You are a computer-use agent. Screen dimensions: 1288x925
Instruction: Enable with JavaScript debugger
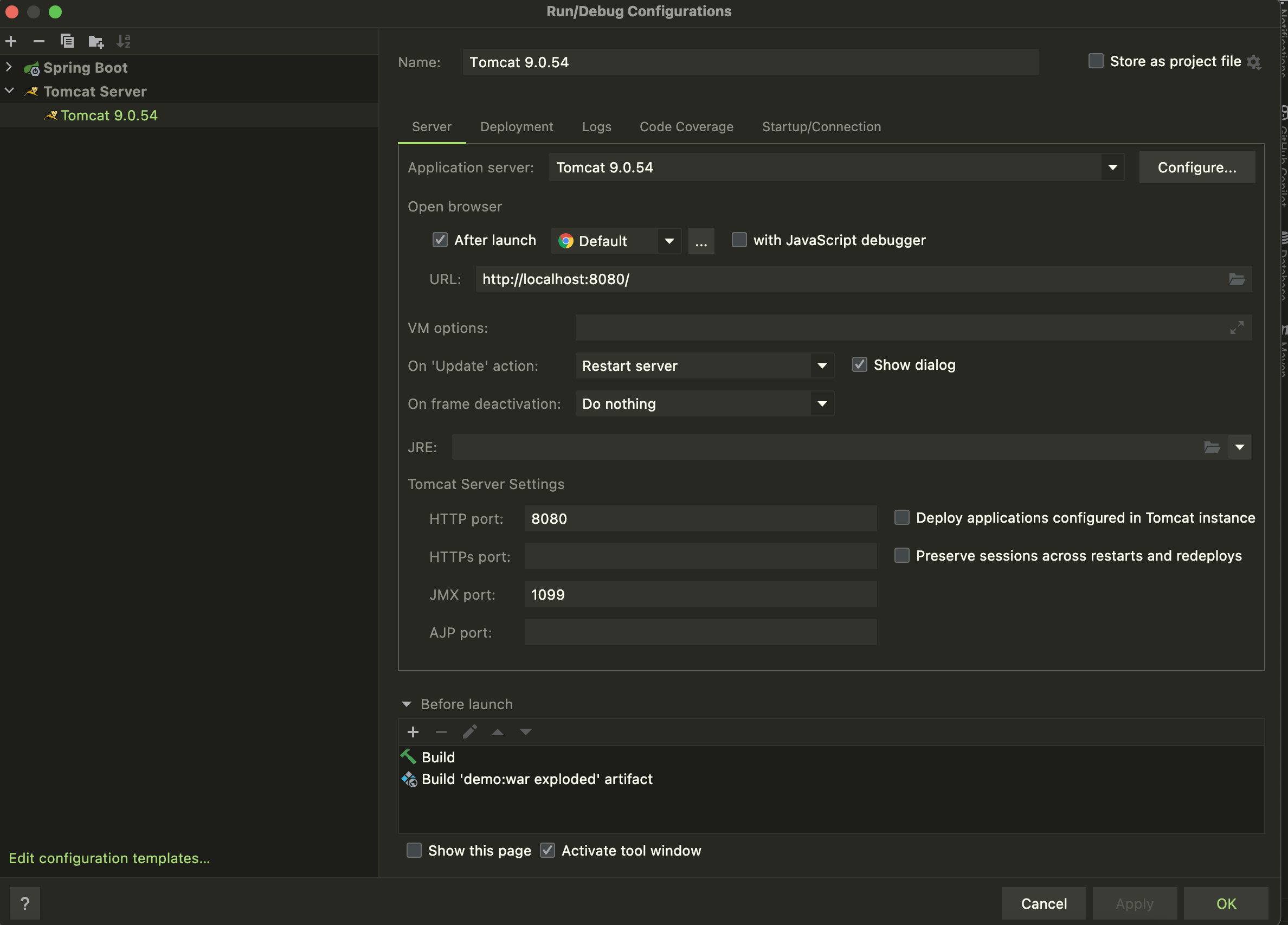point(739,240)
